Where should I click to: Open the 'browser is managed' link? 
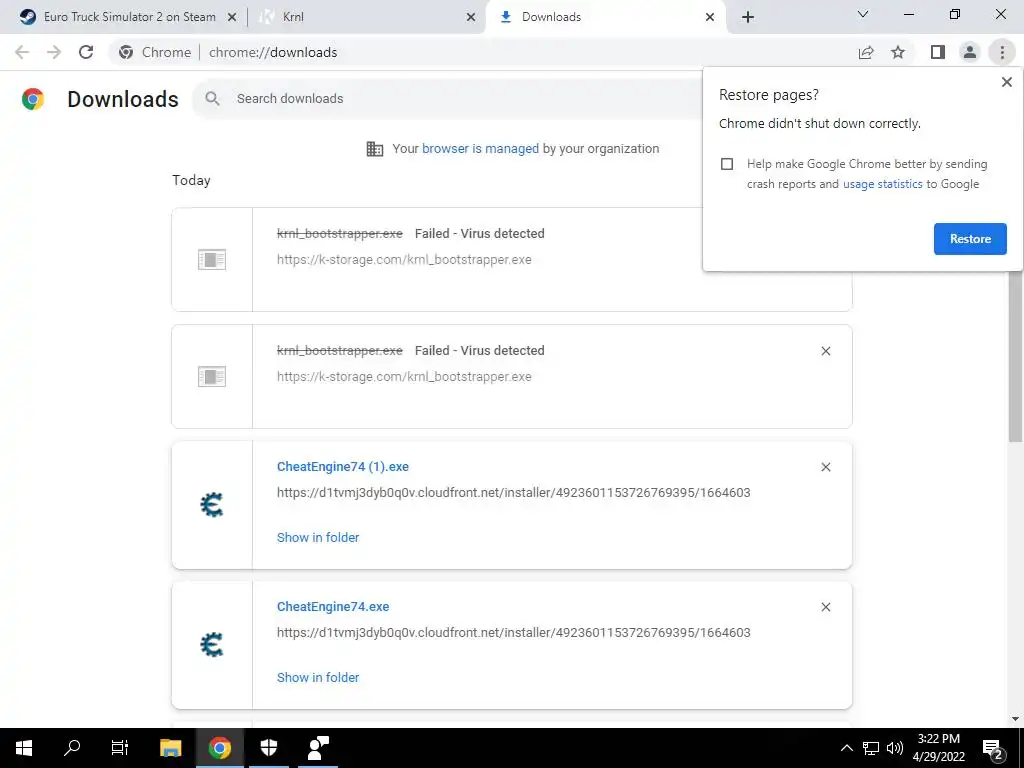(x=480, y=149)
